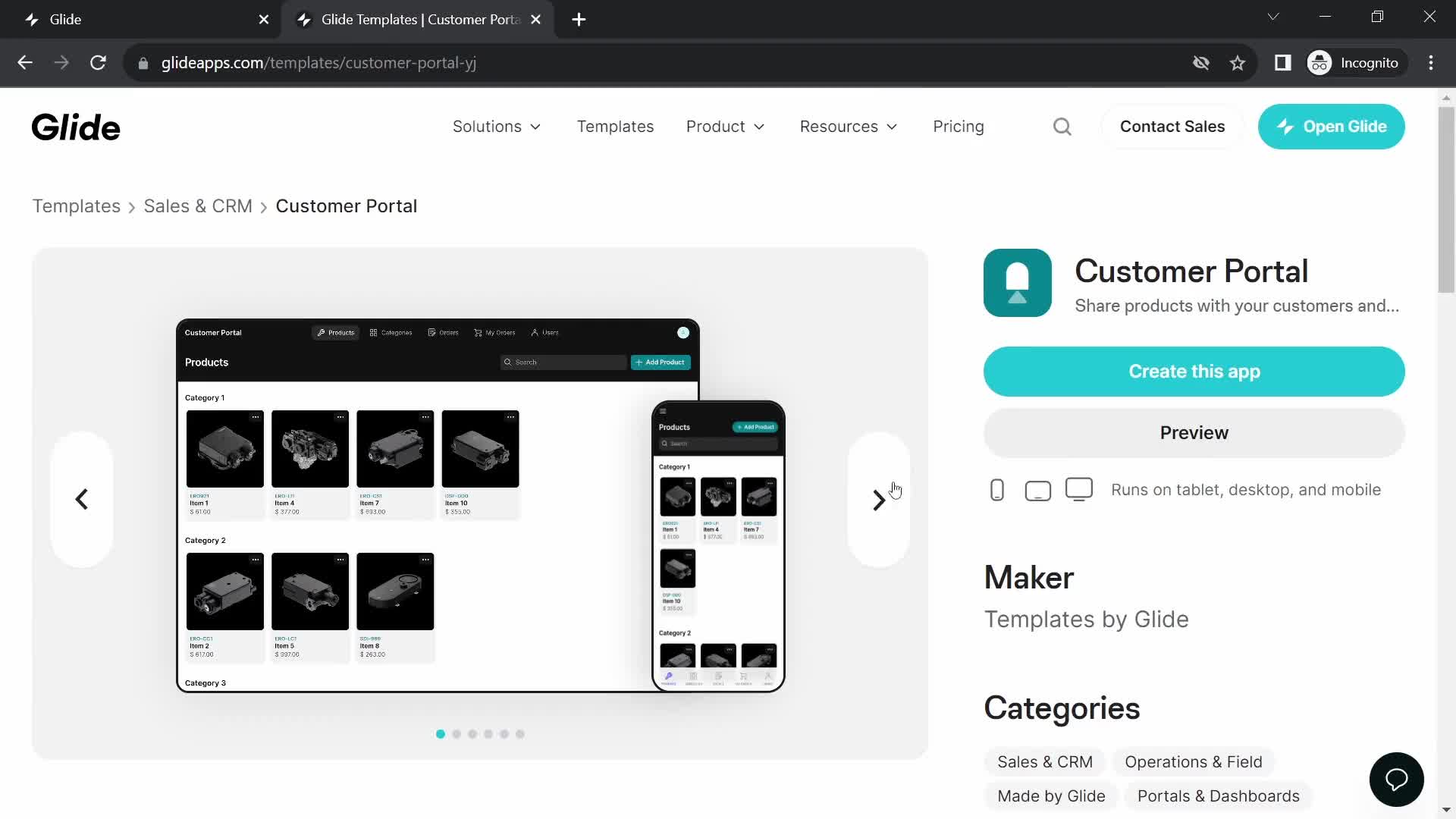The image size is (1456, 819).
Task: Close the first Glide tab
Action: tap(264, 20)
